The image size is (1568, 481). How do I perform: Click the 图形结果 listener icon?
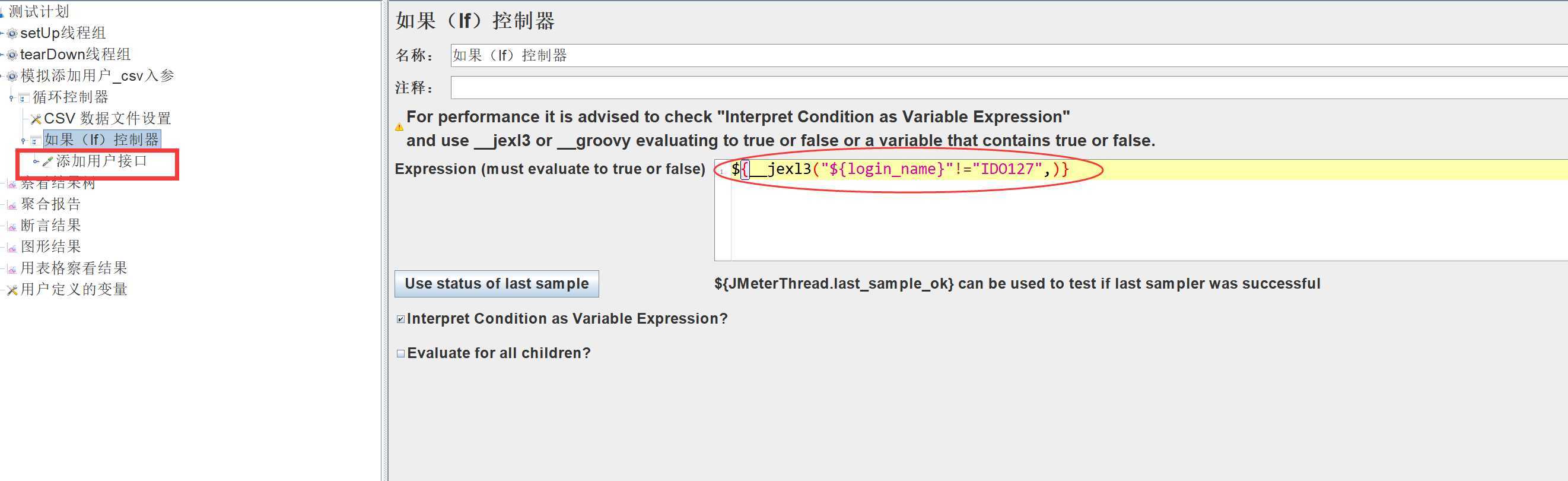pos(11,248)
